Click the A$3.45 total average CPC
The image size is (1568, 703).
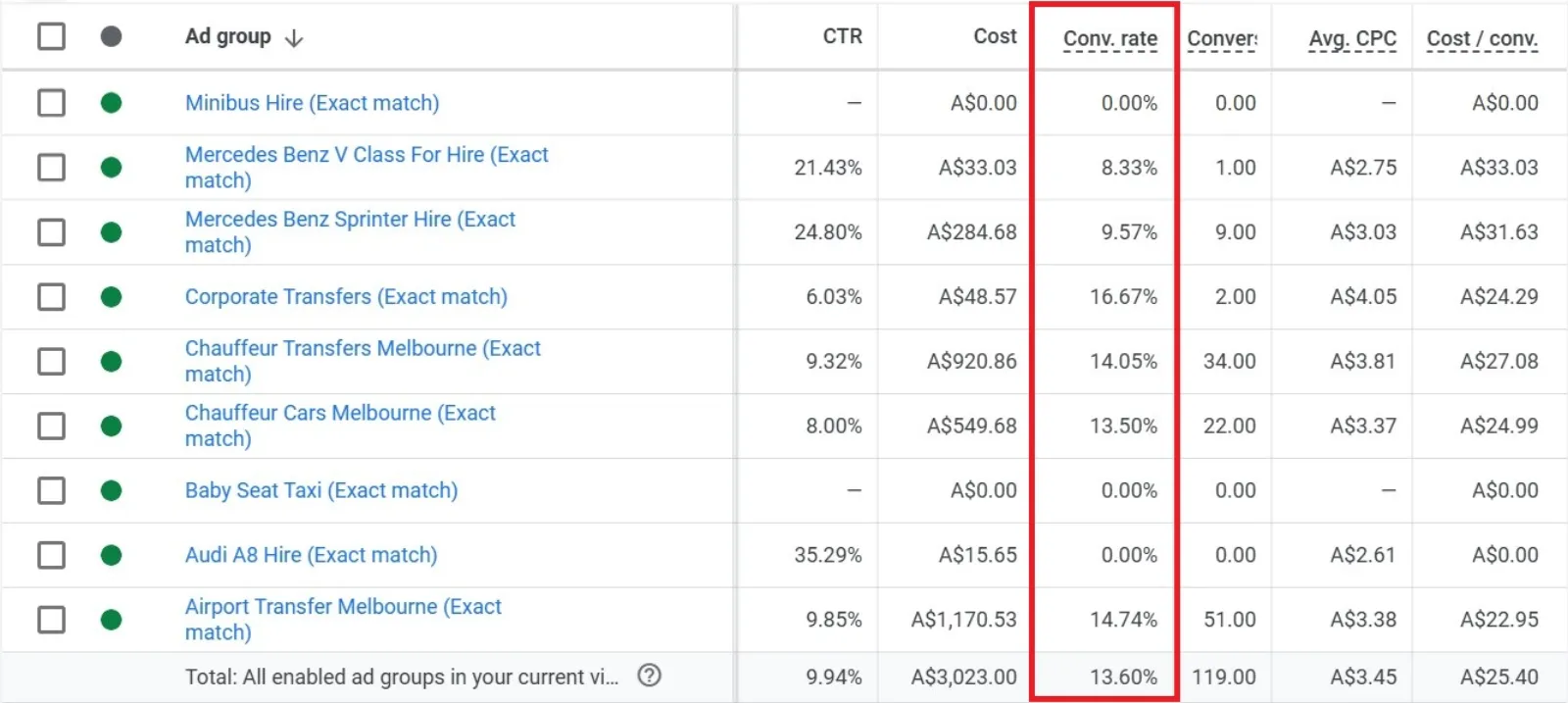click(1363, 677)
